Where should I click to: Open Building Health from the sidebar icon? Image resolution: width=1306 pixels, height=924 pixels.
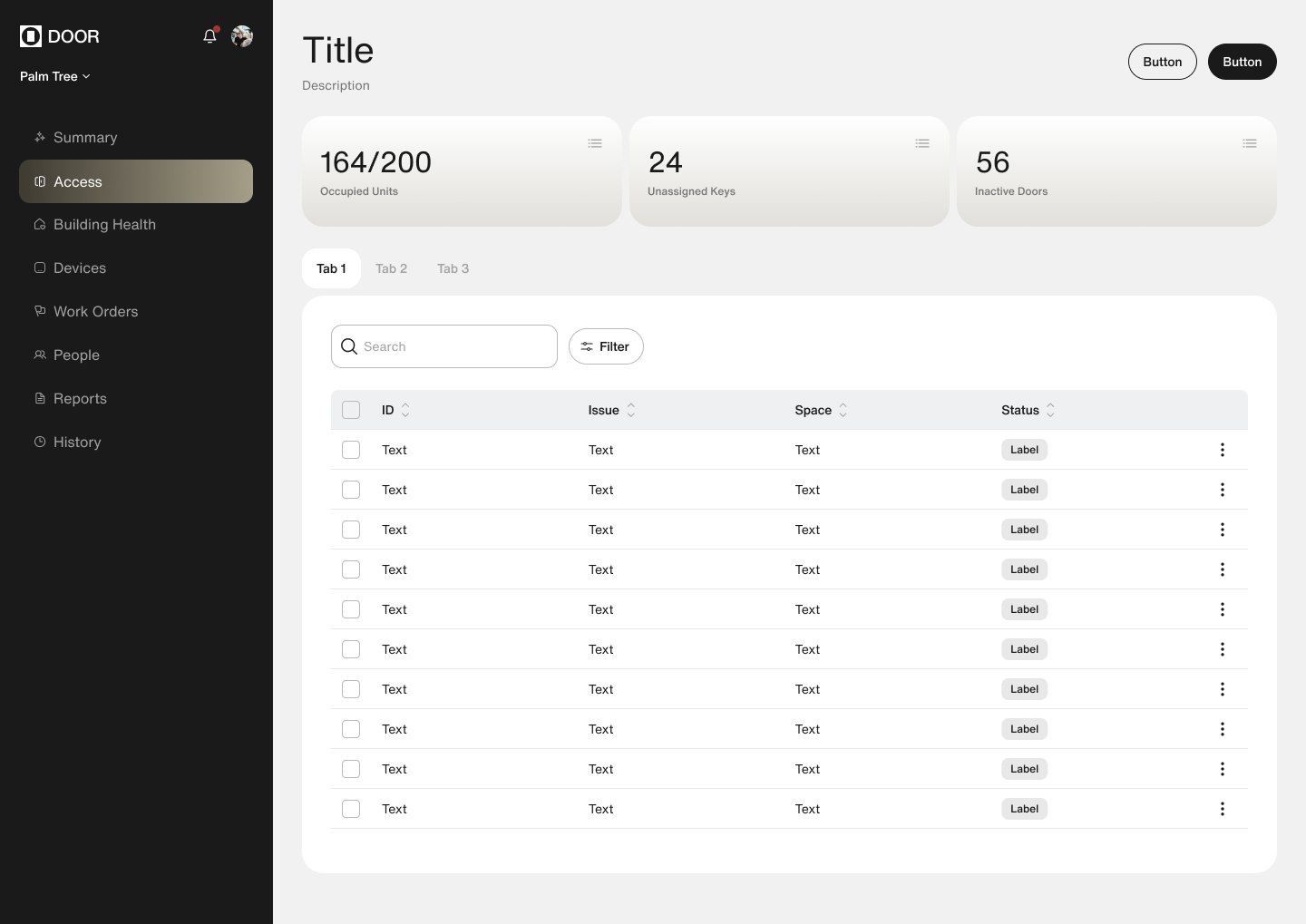click(x=40, y=224)
